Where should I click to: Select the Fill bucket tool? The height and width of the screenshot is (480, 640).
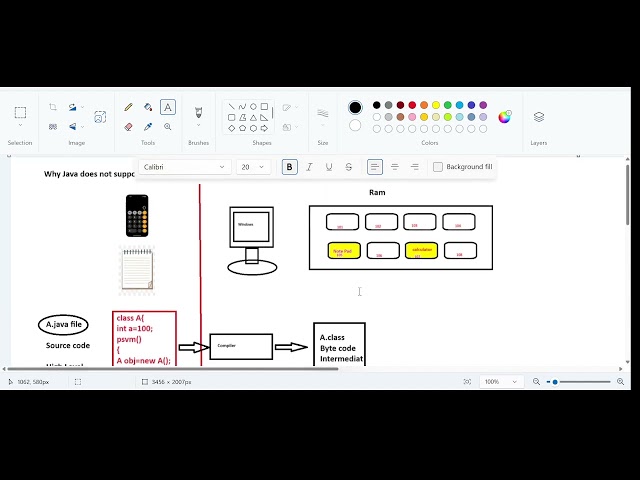(148, 107)
